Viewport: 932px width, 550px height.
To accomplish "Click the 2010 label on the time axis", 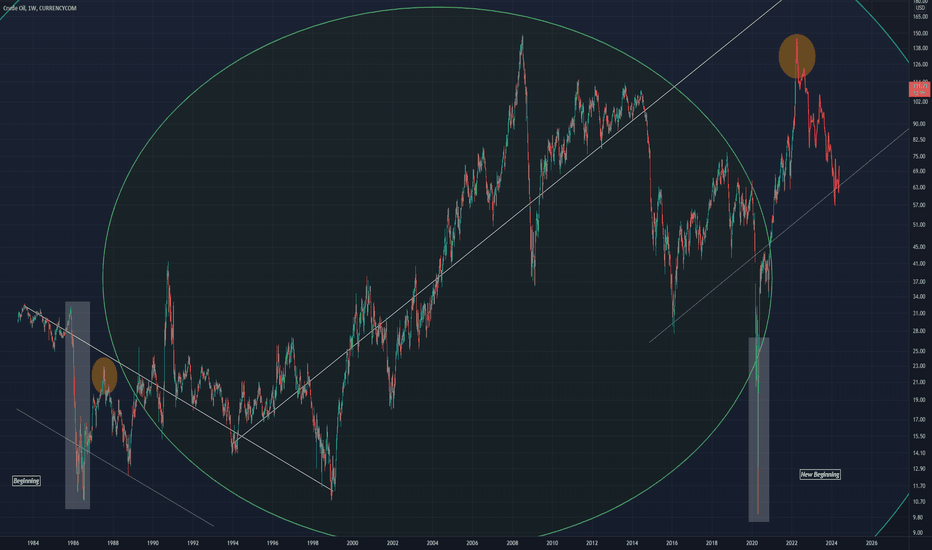I will [552, 543].
